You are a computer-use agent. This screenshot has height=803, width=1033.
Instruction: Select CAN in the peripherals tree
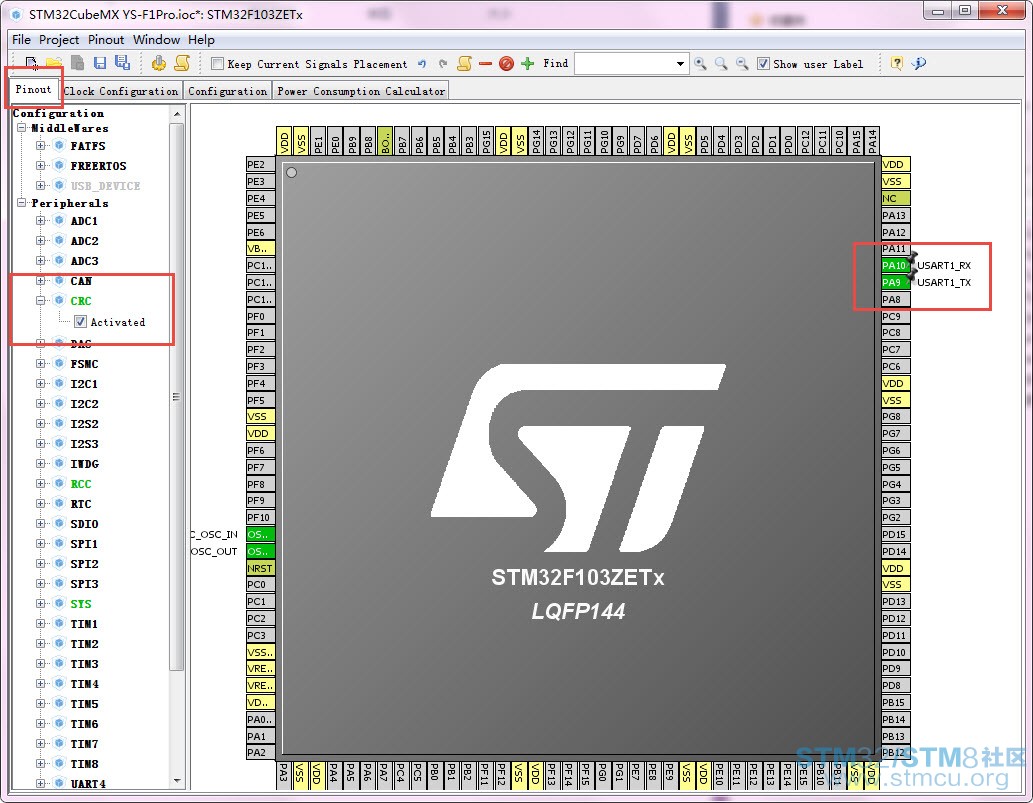pyautogui.click(x=81, y=281)
